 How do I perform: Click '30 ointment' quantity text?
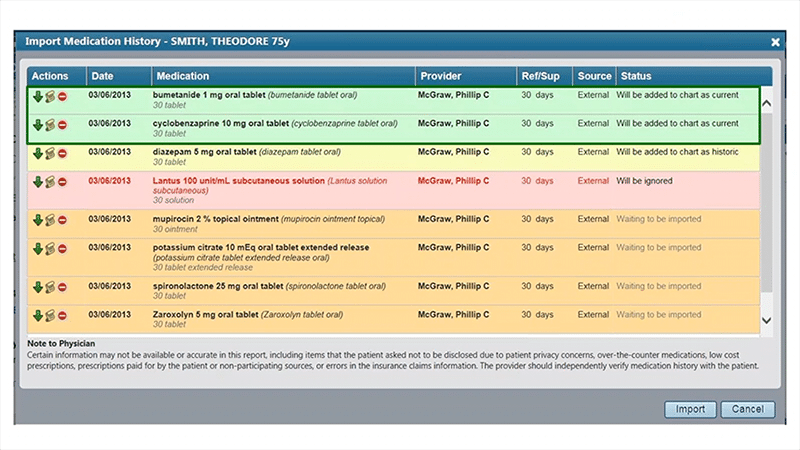[175, 229]
